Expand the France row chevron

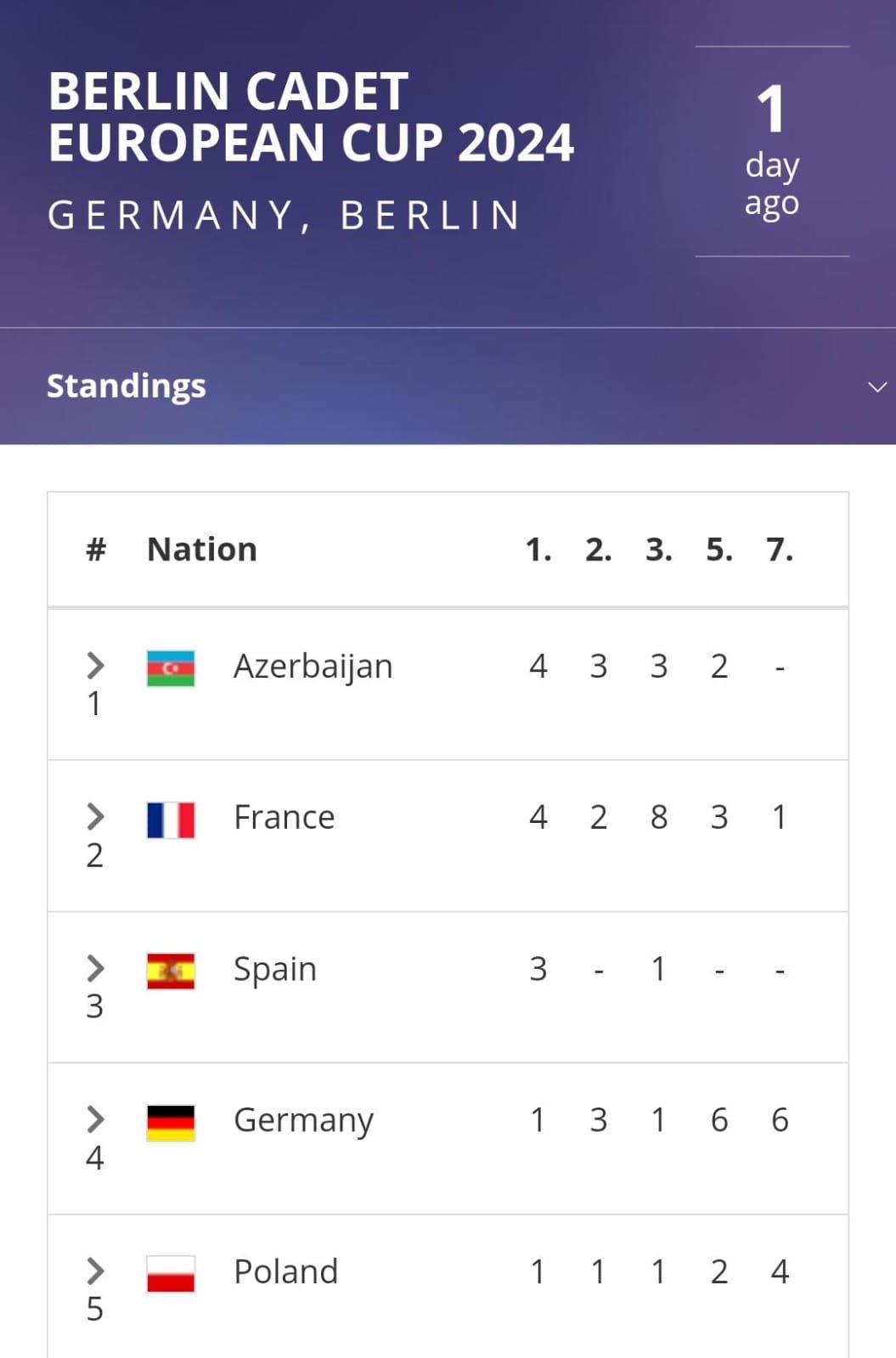(95, 817)
